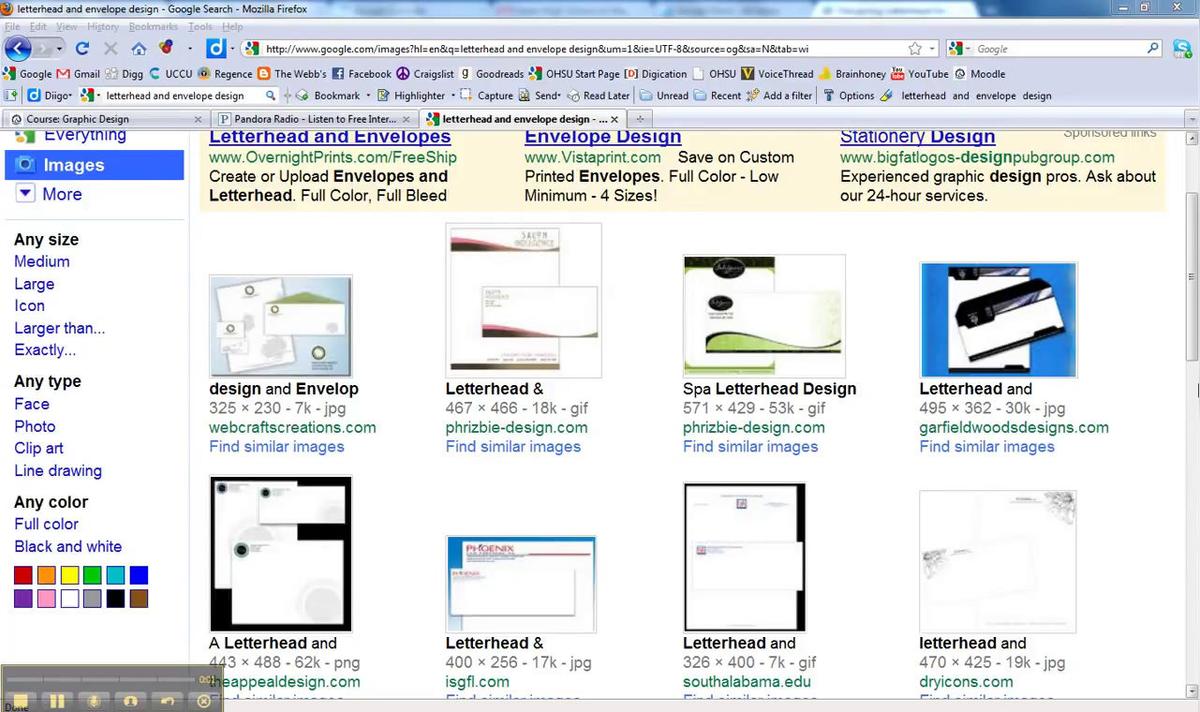Click the Diigo Capture tool
Screen dimensions: 1200x712
pyautogui.click(x=486, y=96)
